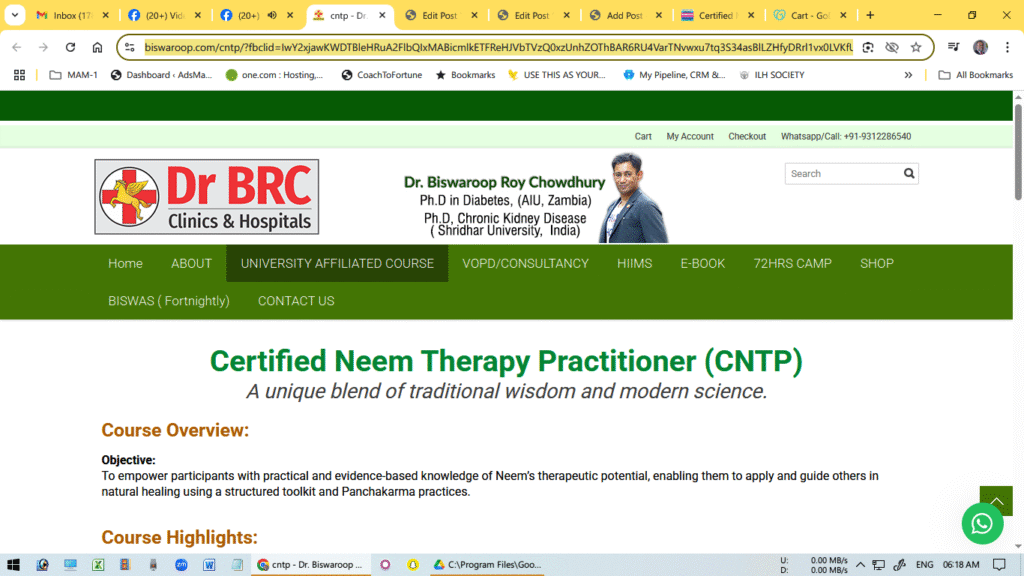Open VOPD/CONSULTANCY menu item
Screen dimensions: 1024x576
pos(525,264)
